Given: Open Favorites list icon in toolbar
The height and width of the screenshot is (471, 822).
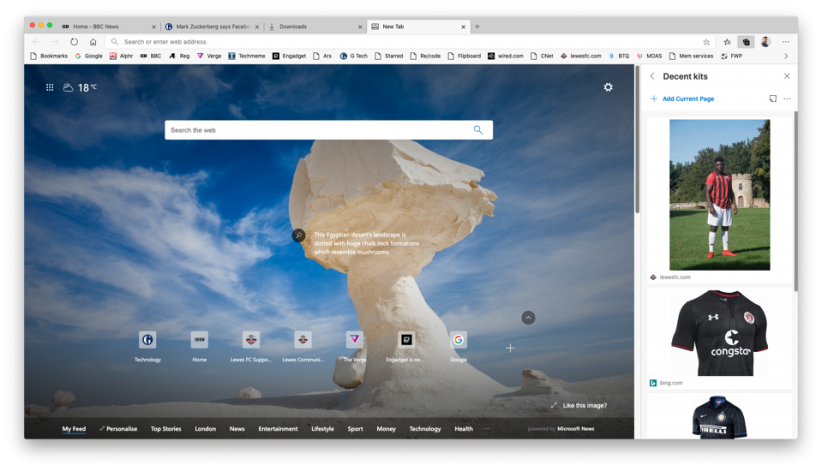Looking at the screenshot, I should coord(727,42).
